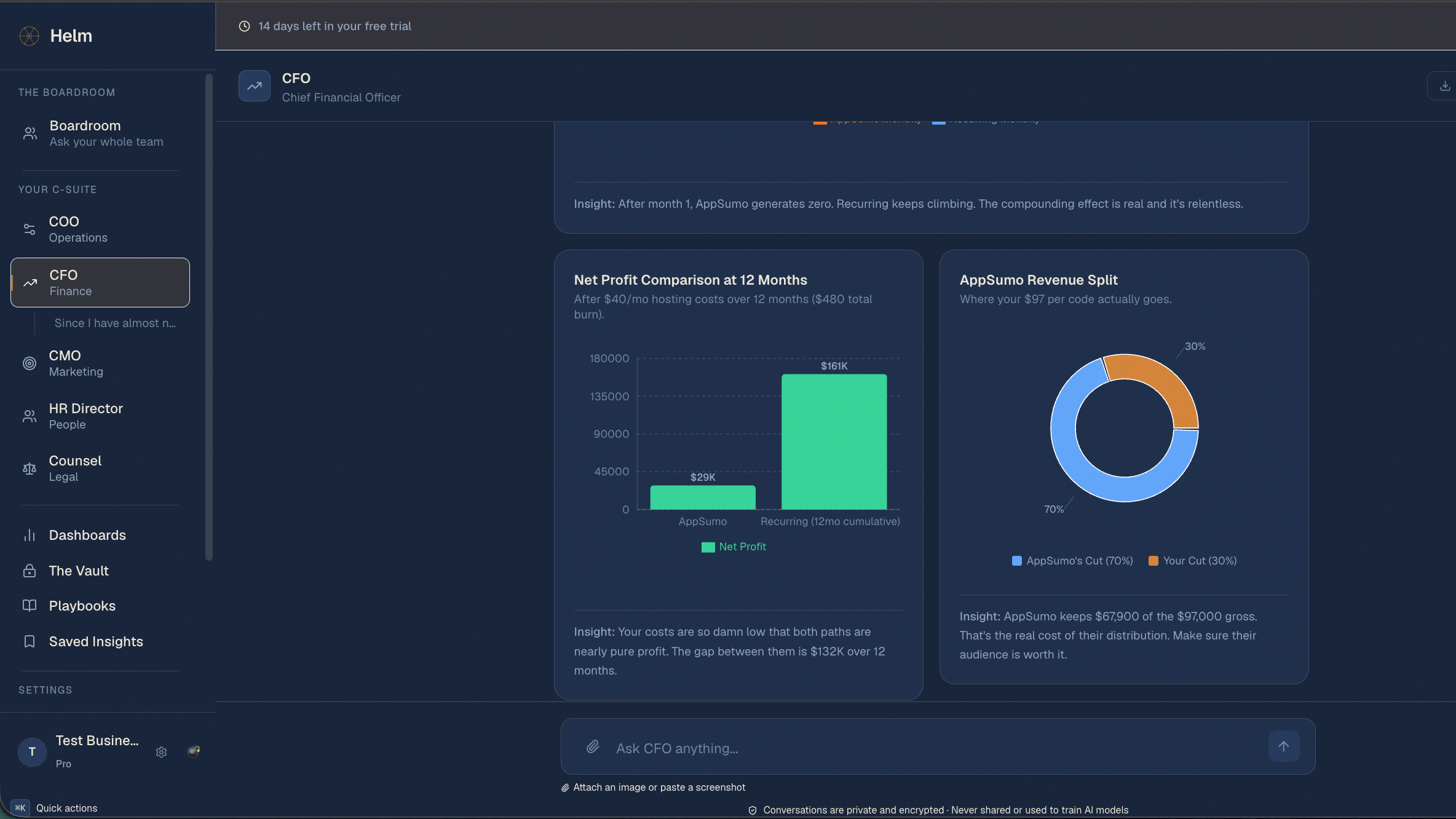The width and height of the screenshot is (1456, 819).
Task: Click the Dashboards bar chart icon
Action: click(x=30, y=535)
